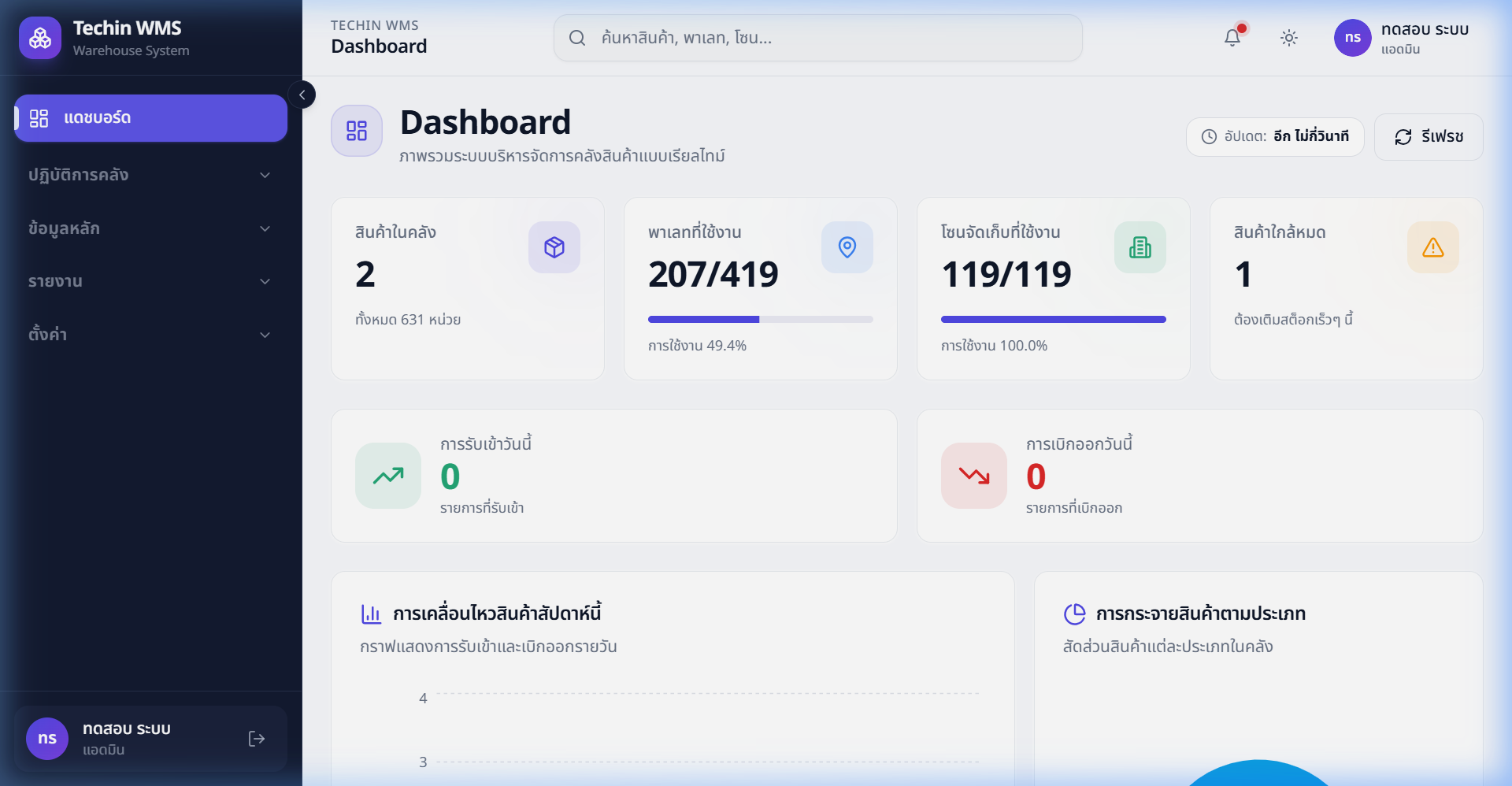1512x786 pixels.
Task: Click the search magnifier icon
Action: click(577, 38)
